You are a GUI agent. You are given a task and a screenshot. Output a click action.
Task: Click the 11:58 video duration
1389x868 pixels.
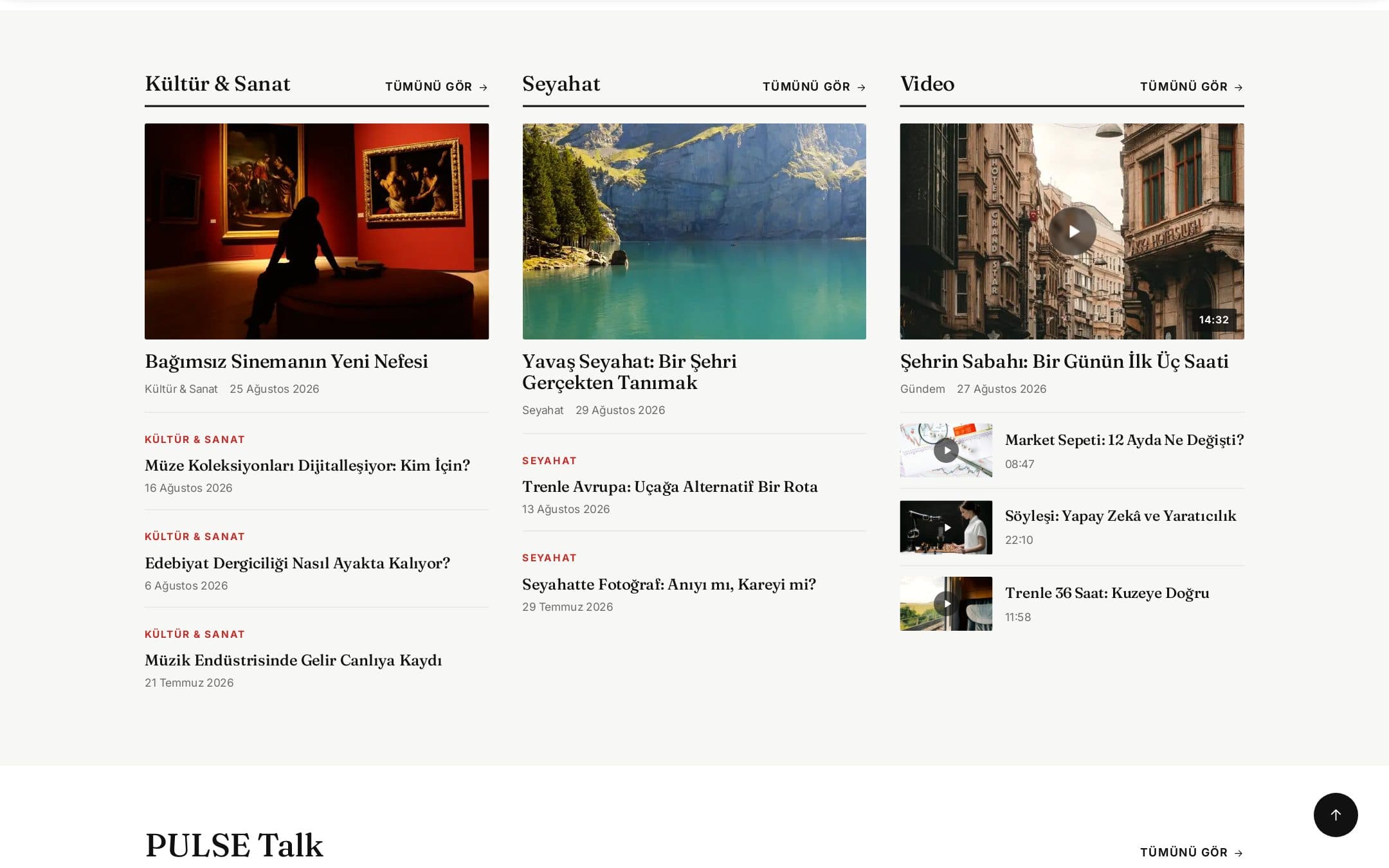click(1017, 617)
